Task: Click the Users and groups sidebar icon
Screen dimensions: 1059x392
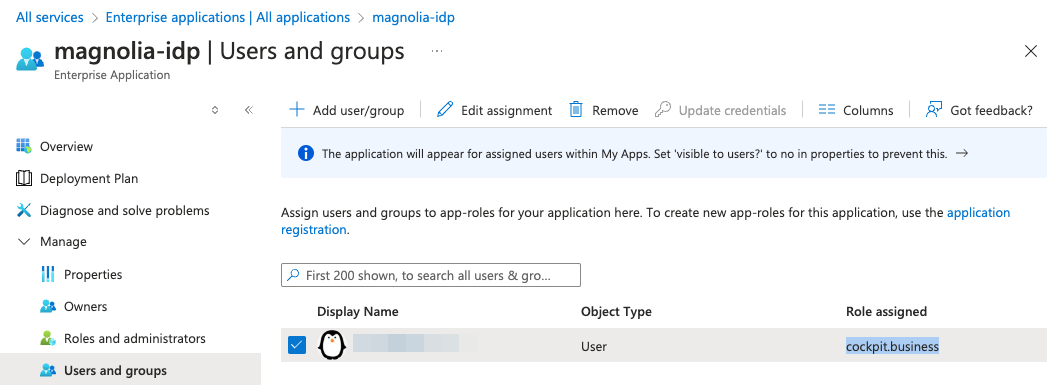Action: tap(47, 370)
